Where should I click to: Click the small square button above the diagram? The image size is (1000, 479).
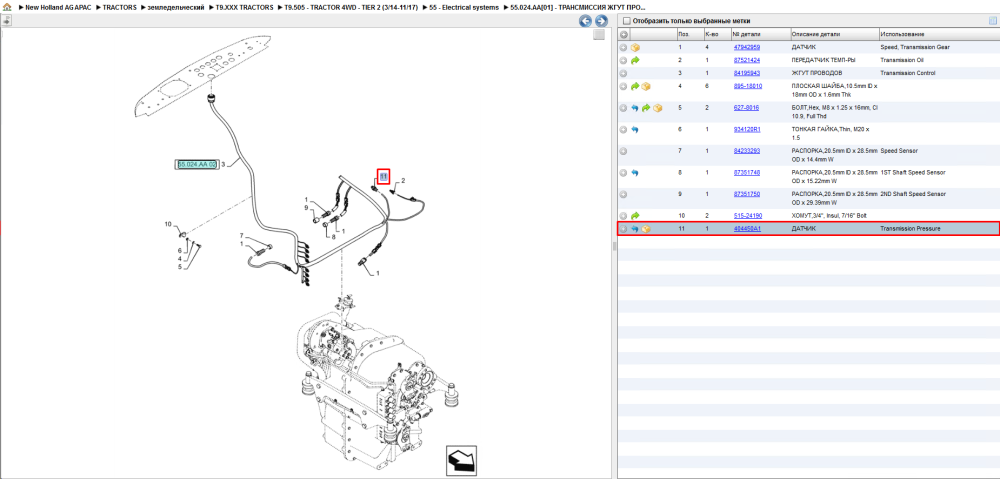(x=598, y=35)
